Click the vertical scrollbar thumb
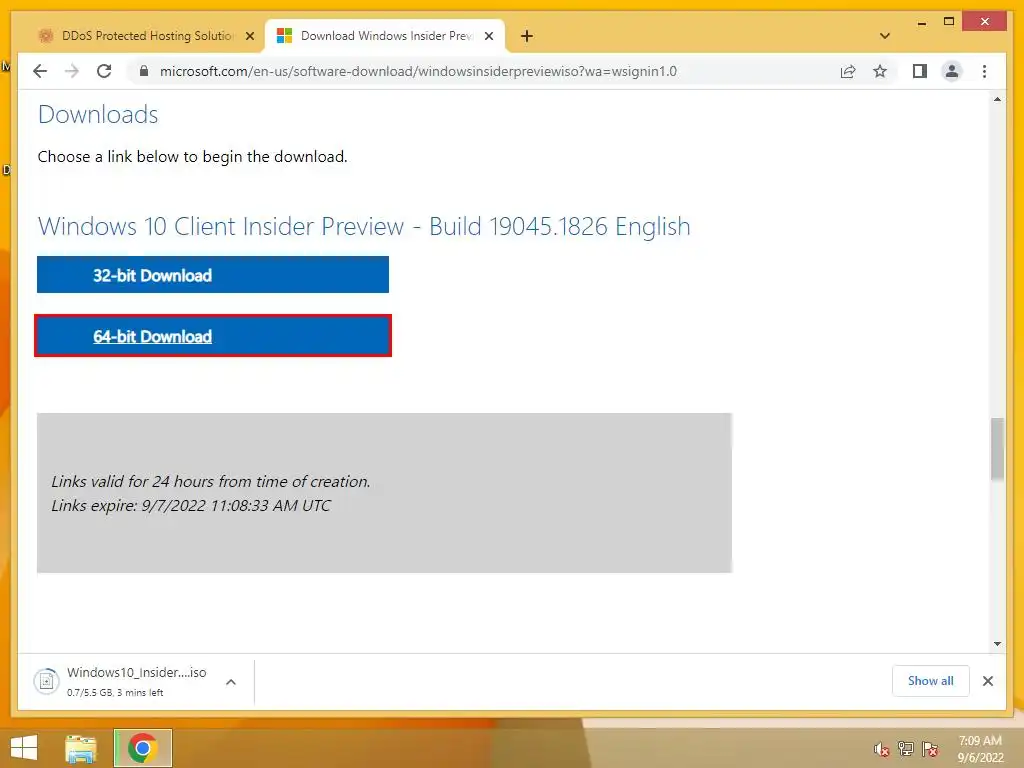Image resolution: width=1024 pixels, height=768 pixels. pos(997,449)
